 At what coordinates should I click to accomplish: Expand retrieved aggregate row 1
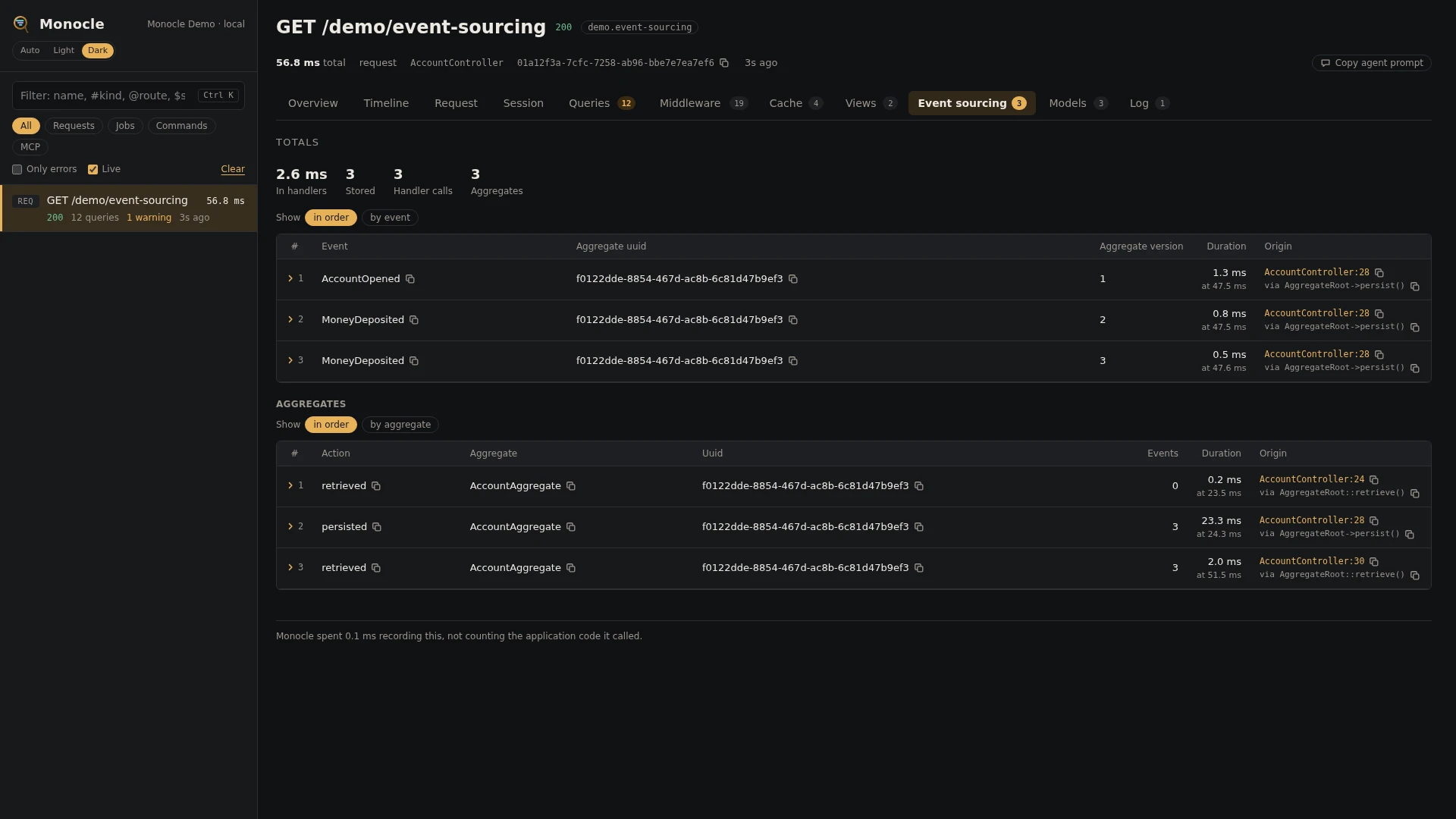290,486
